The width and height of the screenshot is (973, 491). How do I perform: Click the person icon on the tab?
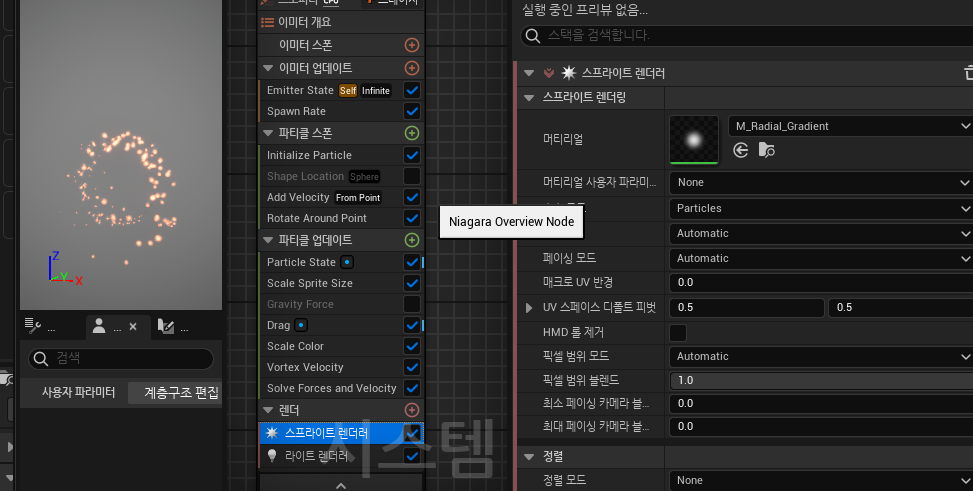(x=99, y=326)
